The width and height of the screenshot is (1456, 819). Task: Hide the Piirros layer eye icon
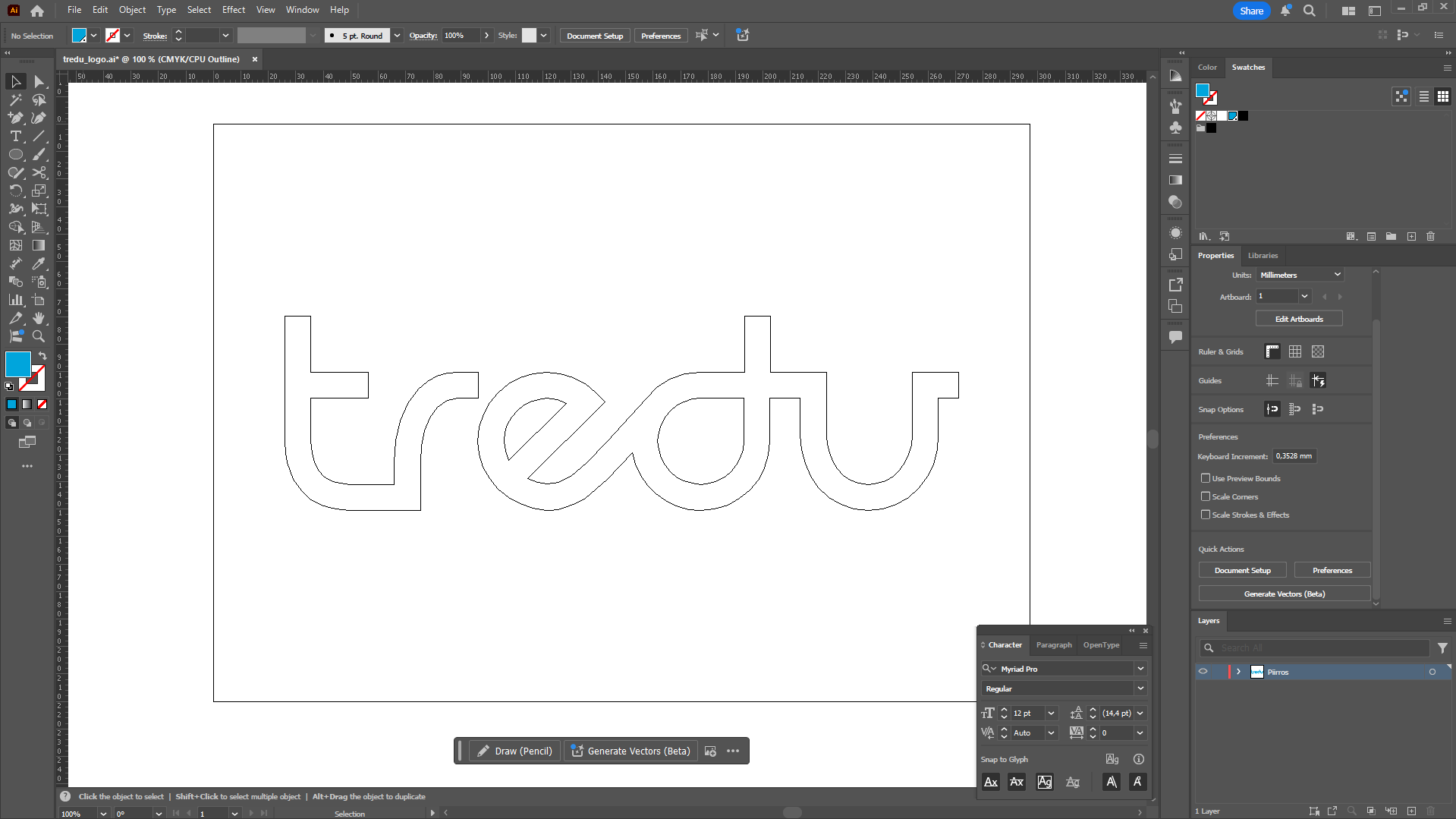coord(1203,672)
